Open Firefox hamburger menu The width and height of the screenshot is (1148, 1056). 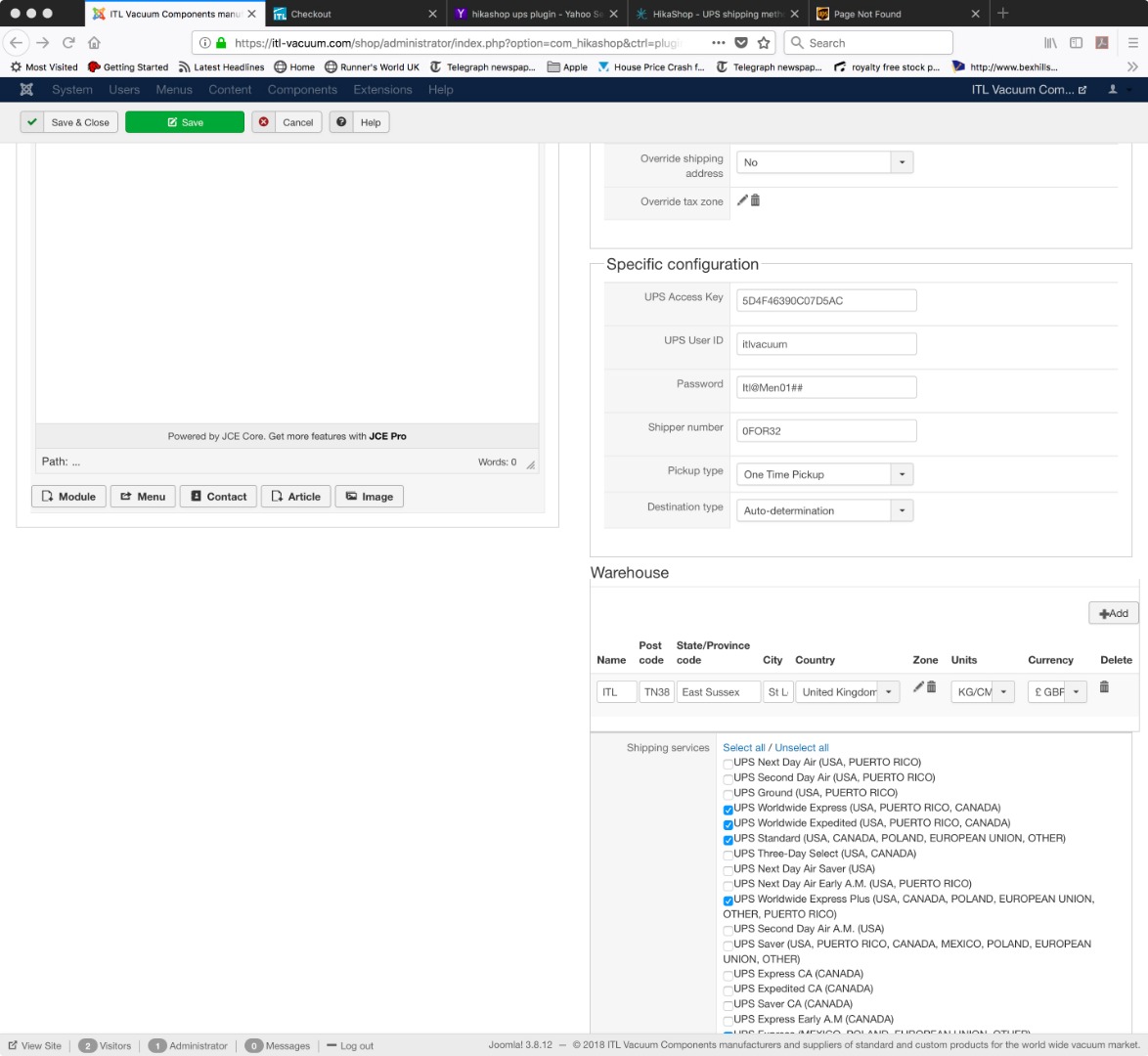1132,42
